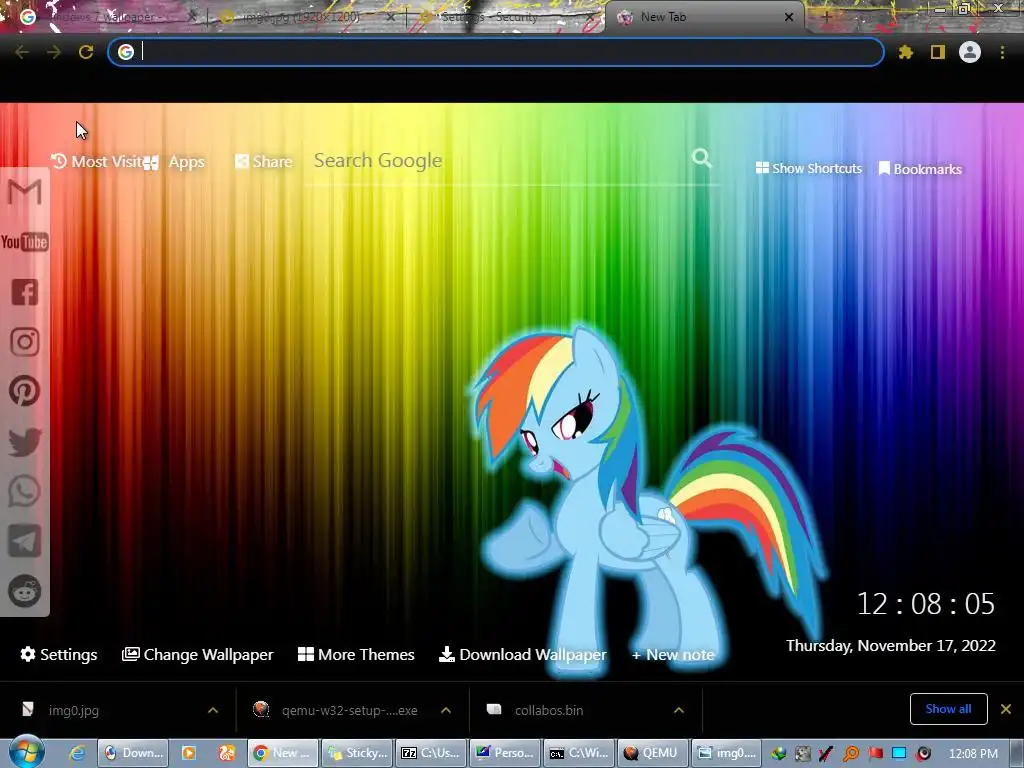Expand img0.jpg download options

tap(213, 710)
